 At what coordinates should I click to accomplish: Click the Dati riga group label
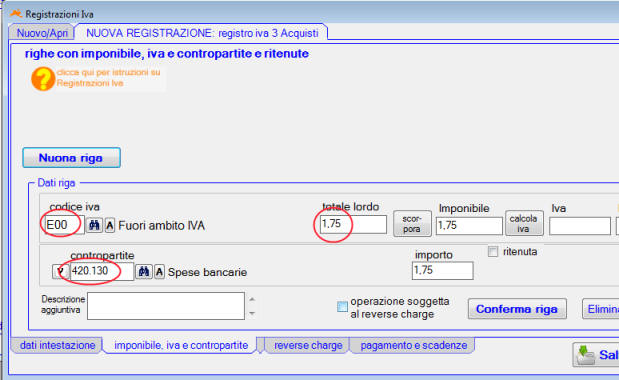[56, 183]
